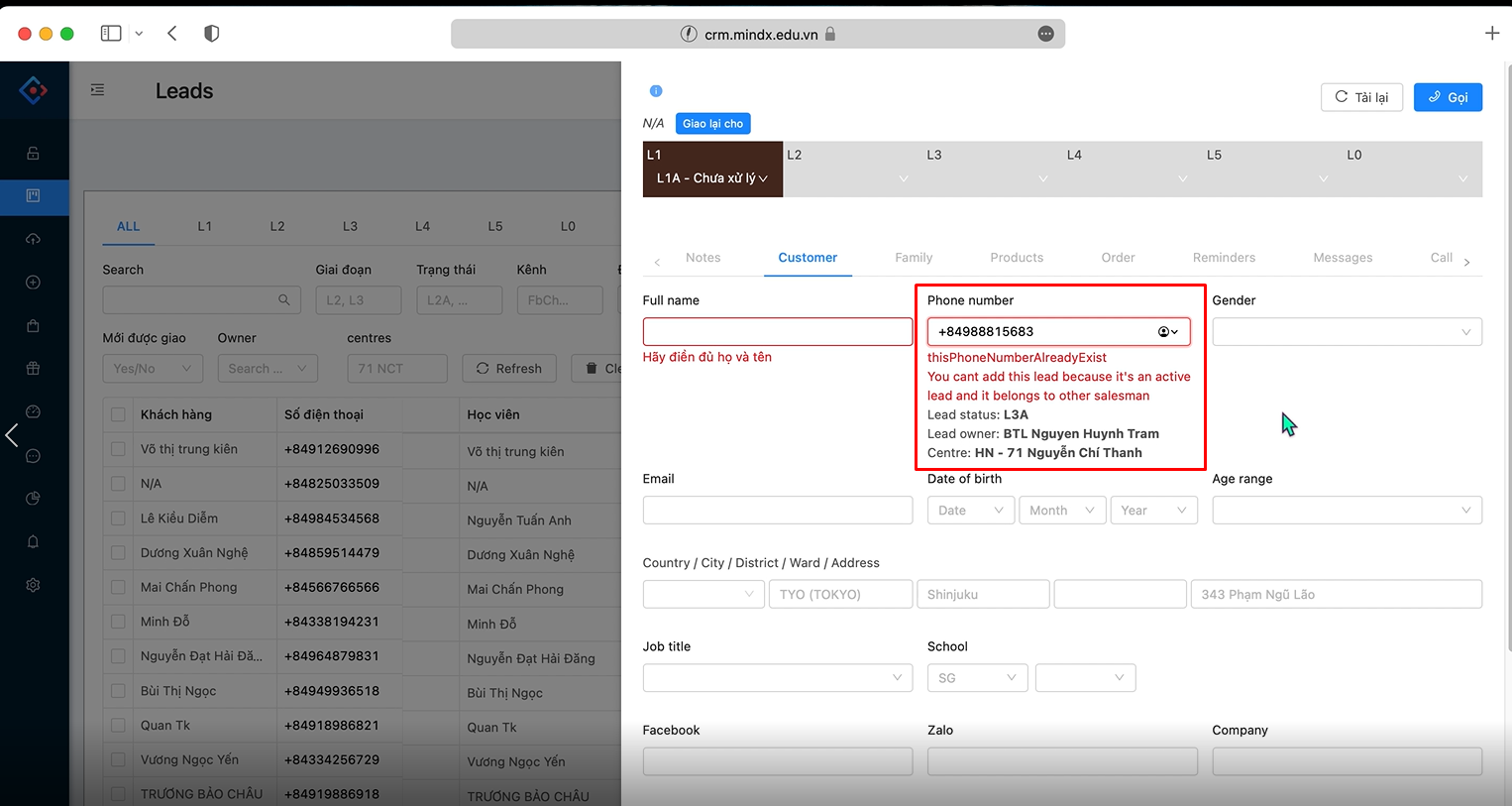Click the settings gear in the sidebar

[x=33, y=585]
